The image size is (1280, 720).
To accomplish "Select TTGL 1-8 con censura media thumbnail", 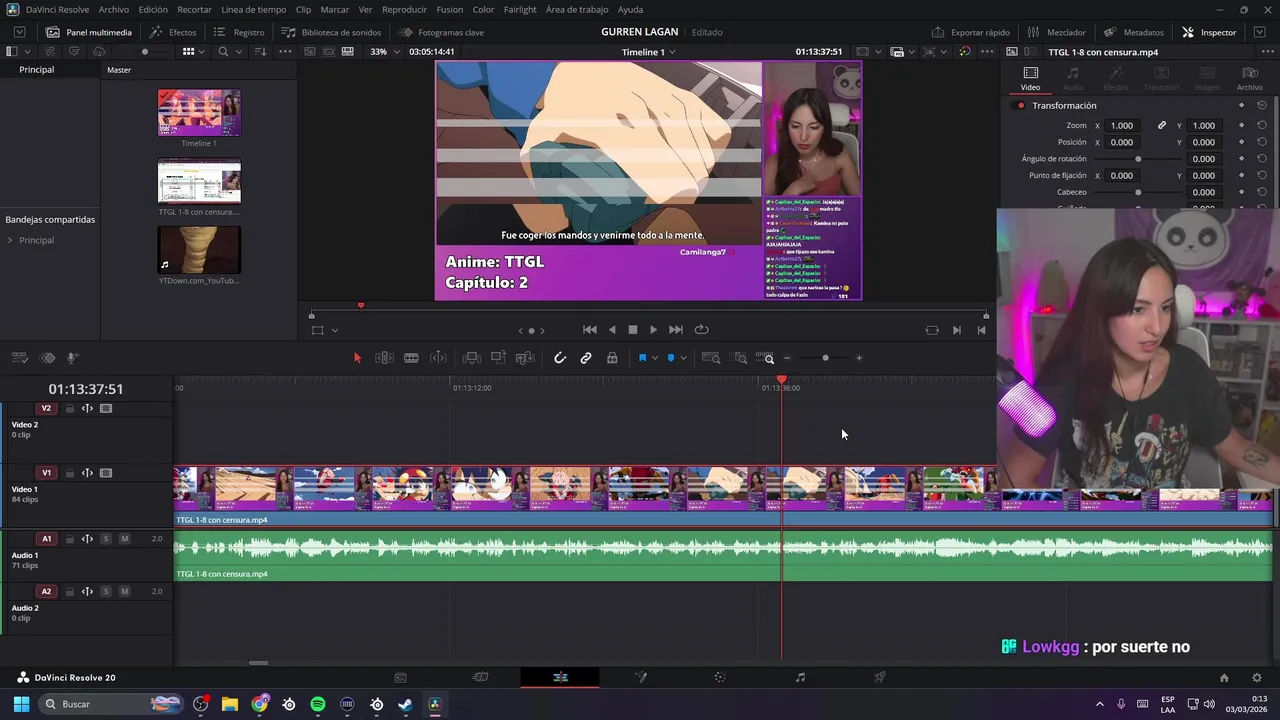I will [x=199, y=181].
